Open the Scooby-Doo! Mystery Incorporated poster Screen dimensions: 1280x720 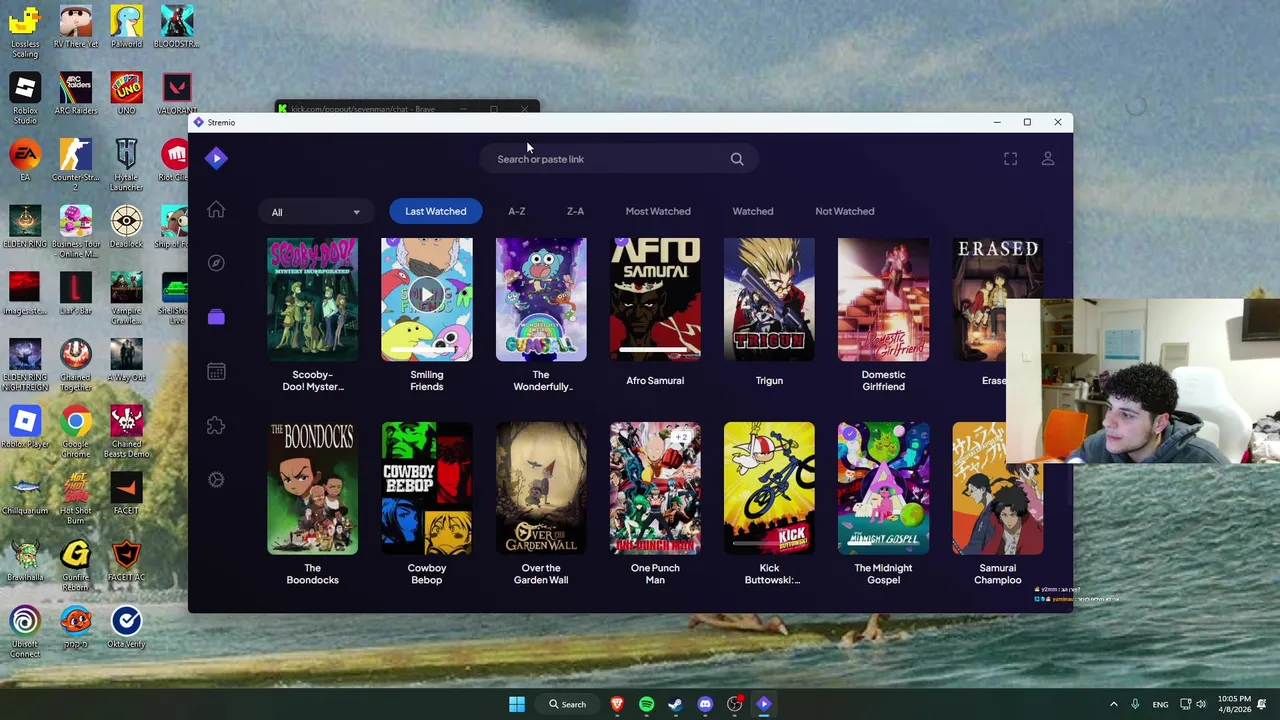312,299
